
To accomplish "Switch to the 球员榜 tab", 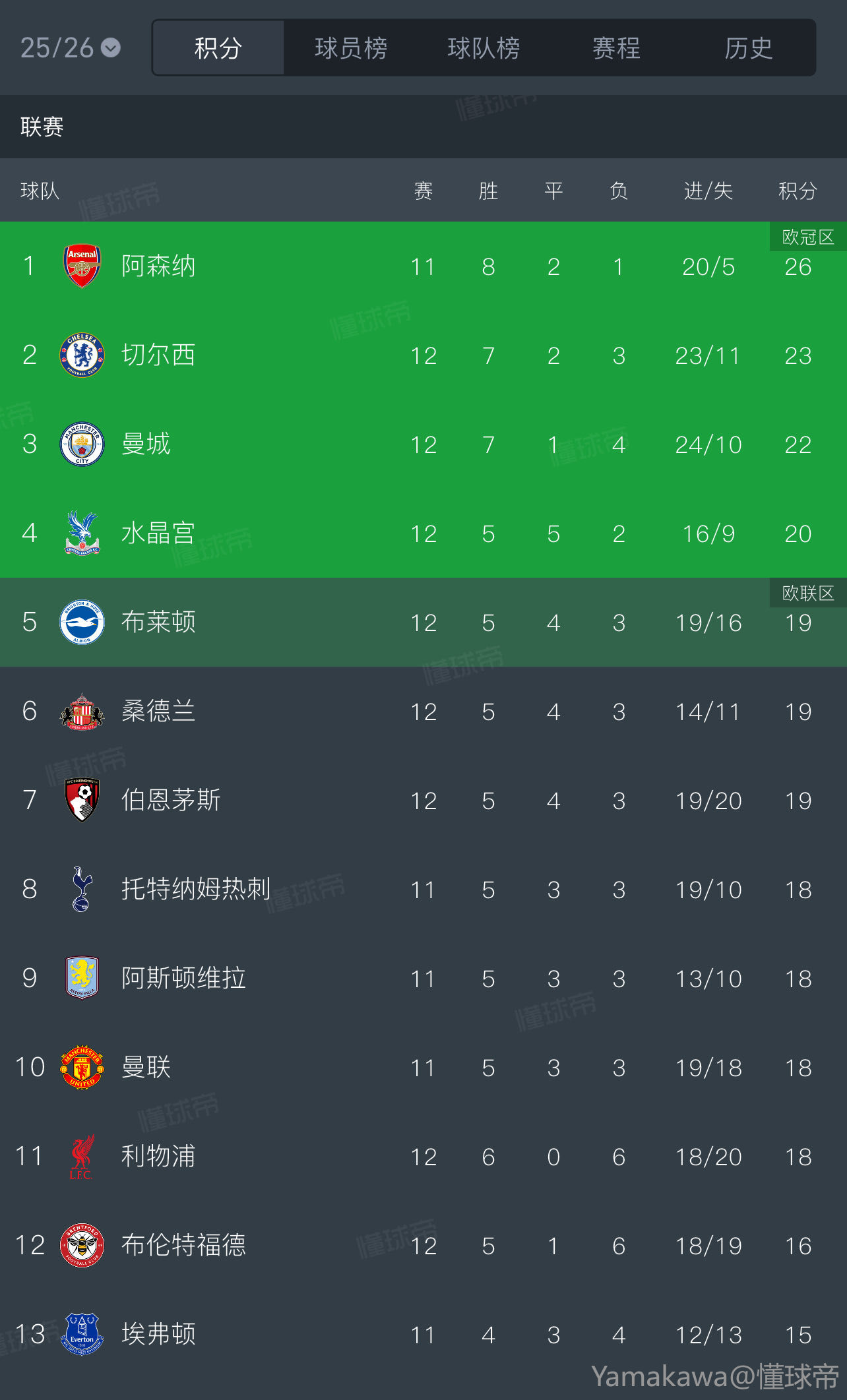I will (351, 48).
